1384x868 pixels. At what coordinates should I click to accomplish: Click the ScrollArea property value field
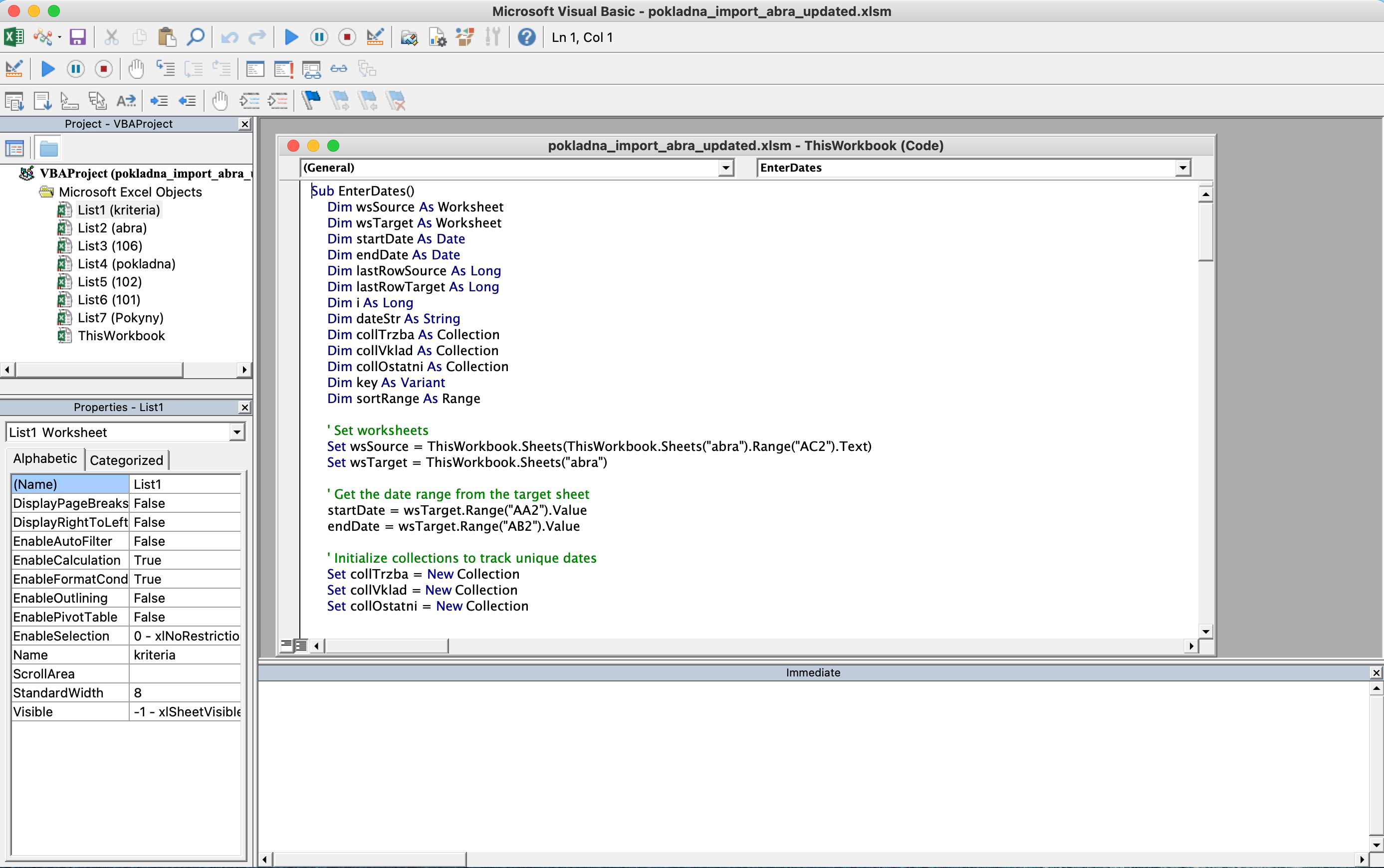(186, 674)
